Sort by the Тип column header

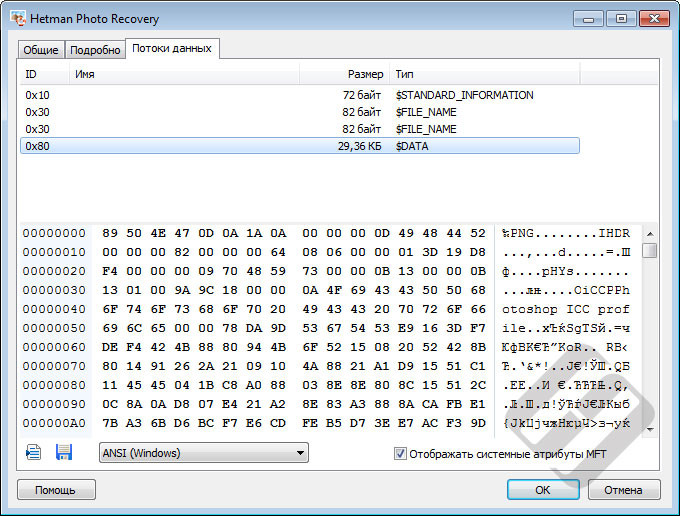(x=484, y=74)
